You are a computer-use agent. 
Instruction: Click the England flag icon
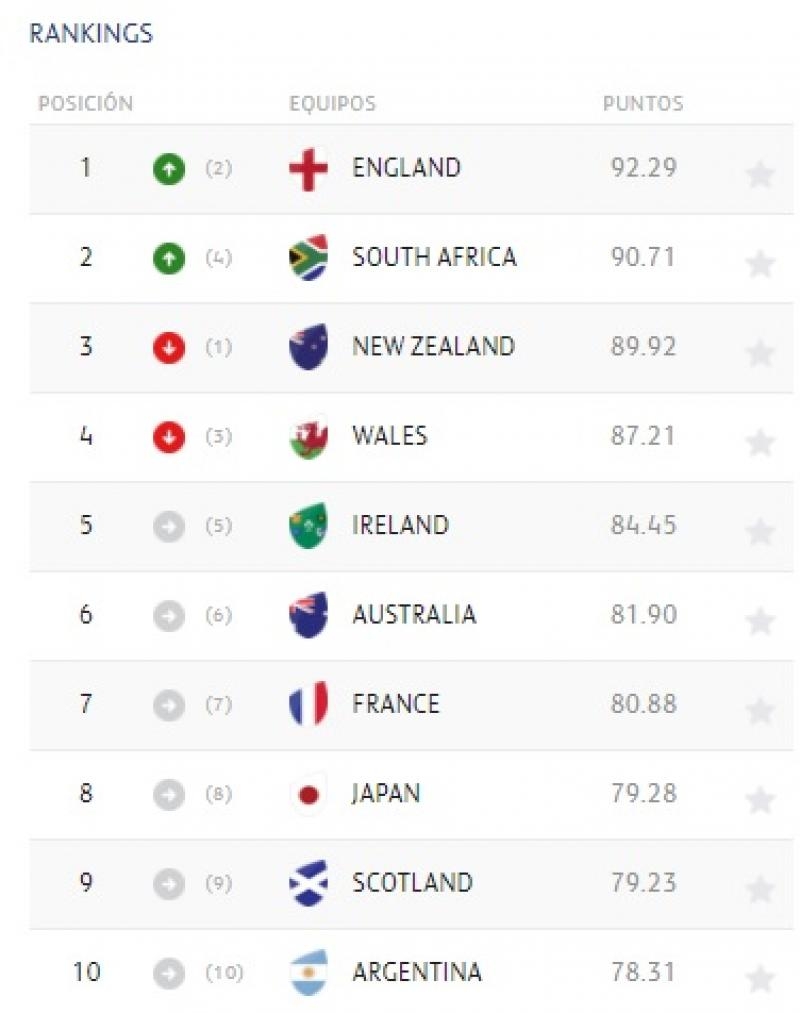coord(308,169)
